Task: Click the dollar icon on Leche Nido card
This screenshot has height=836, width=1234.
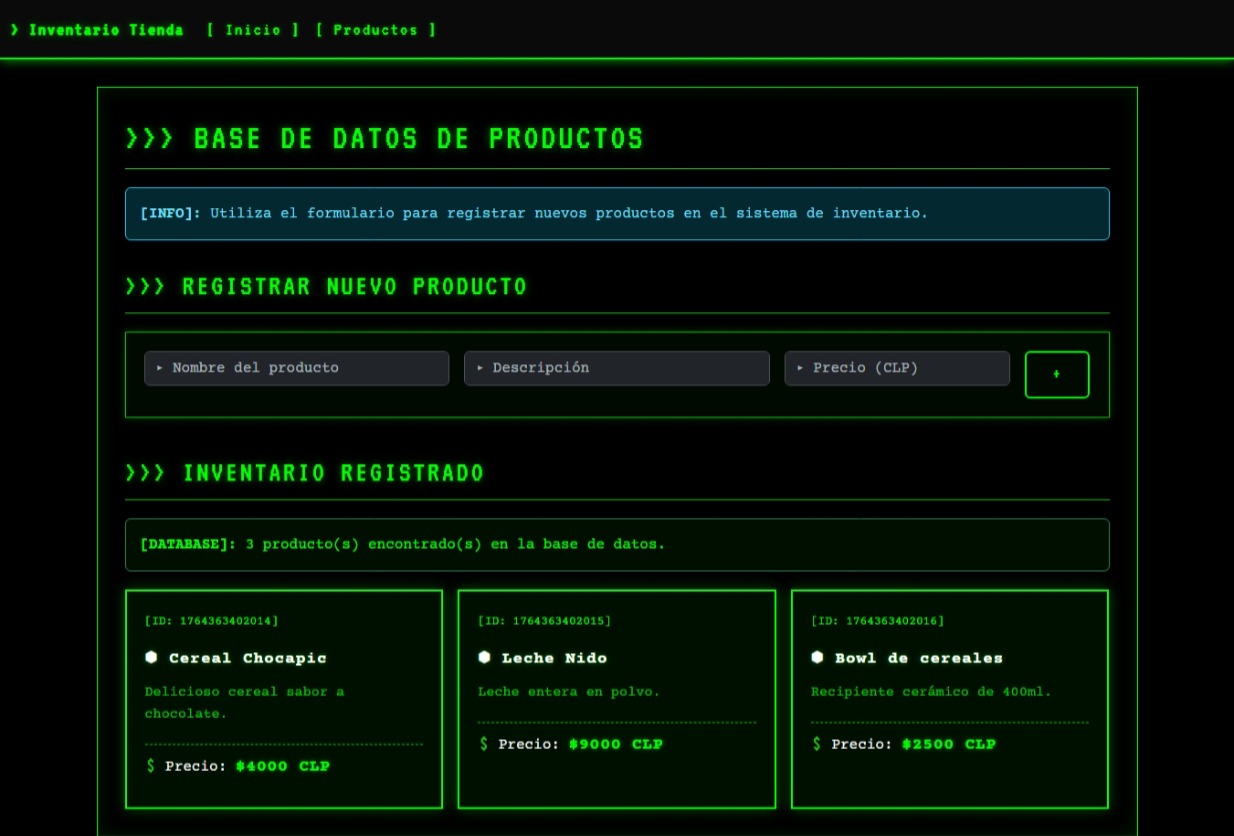Action: [485, 744]
